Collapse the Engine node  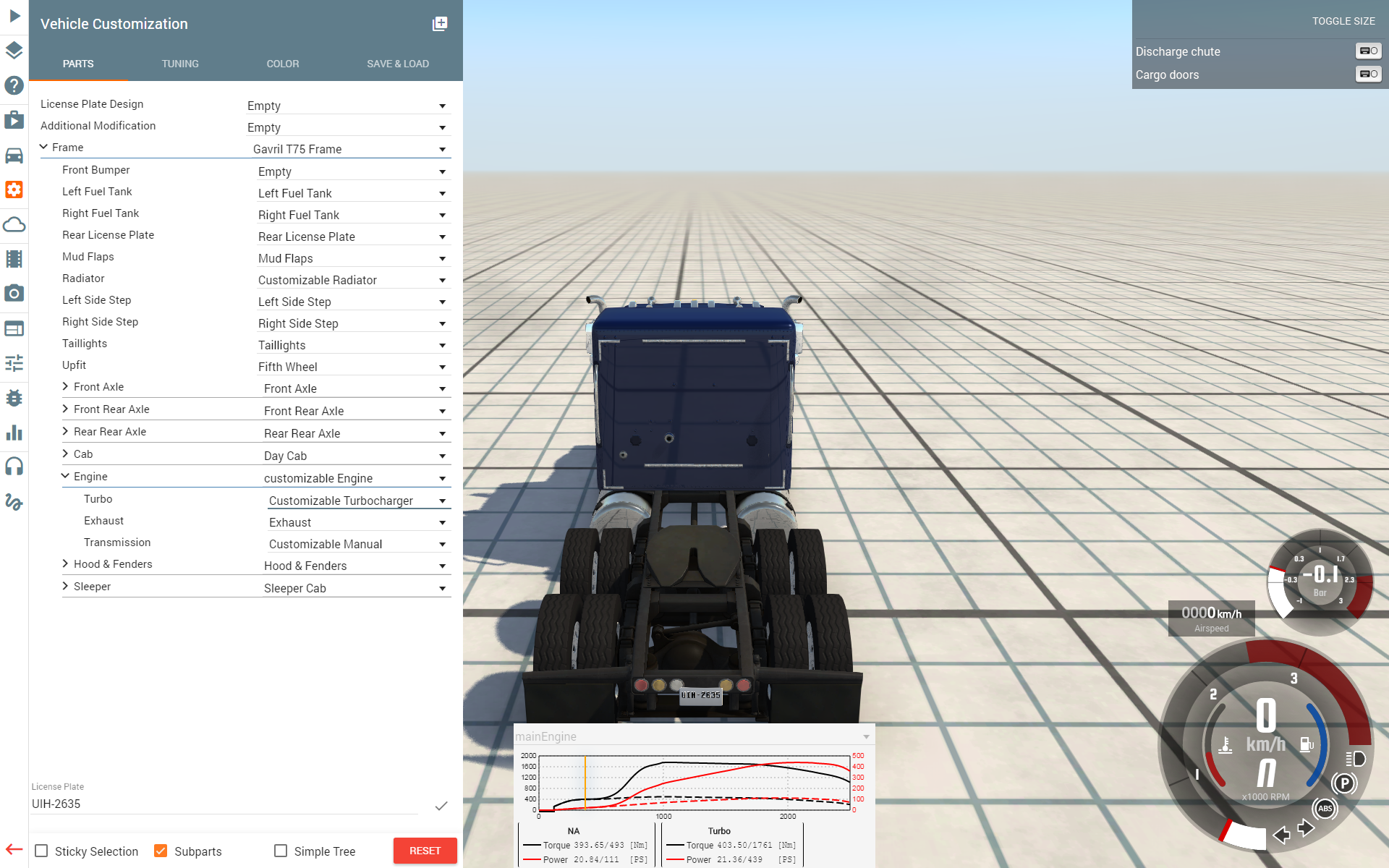pyautogui.click(x=66, y=476)
